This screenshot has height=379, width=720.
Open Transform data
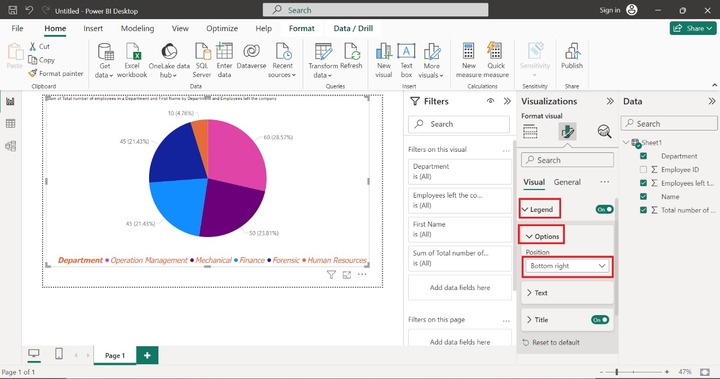(323, 60)
